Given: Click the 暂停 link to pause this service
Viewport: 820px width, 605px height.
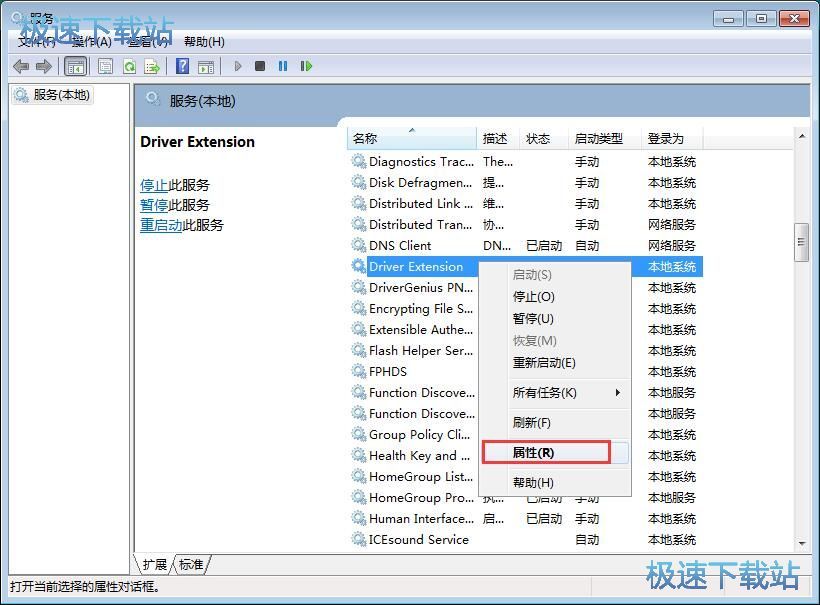Looking at the screenshot, I should click(x=154, y=205).
